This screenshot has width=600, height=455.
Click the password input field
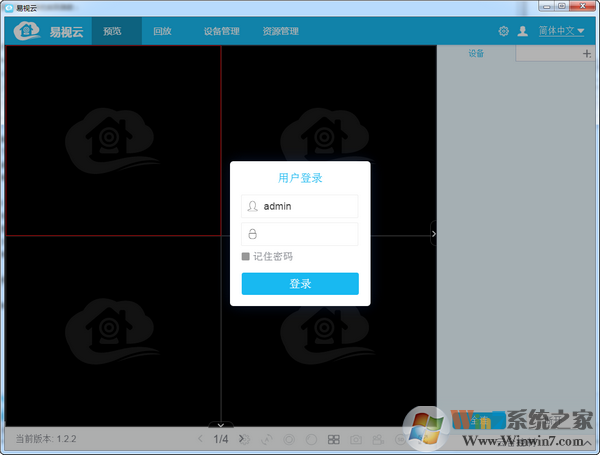coord(300,234)
